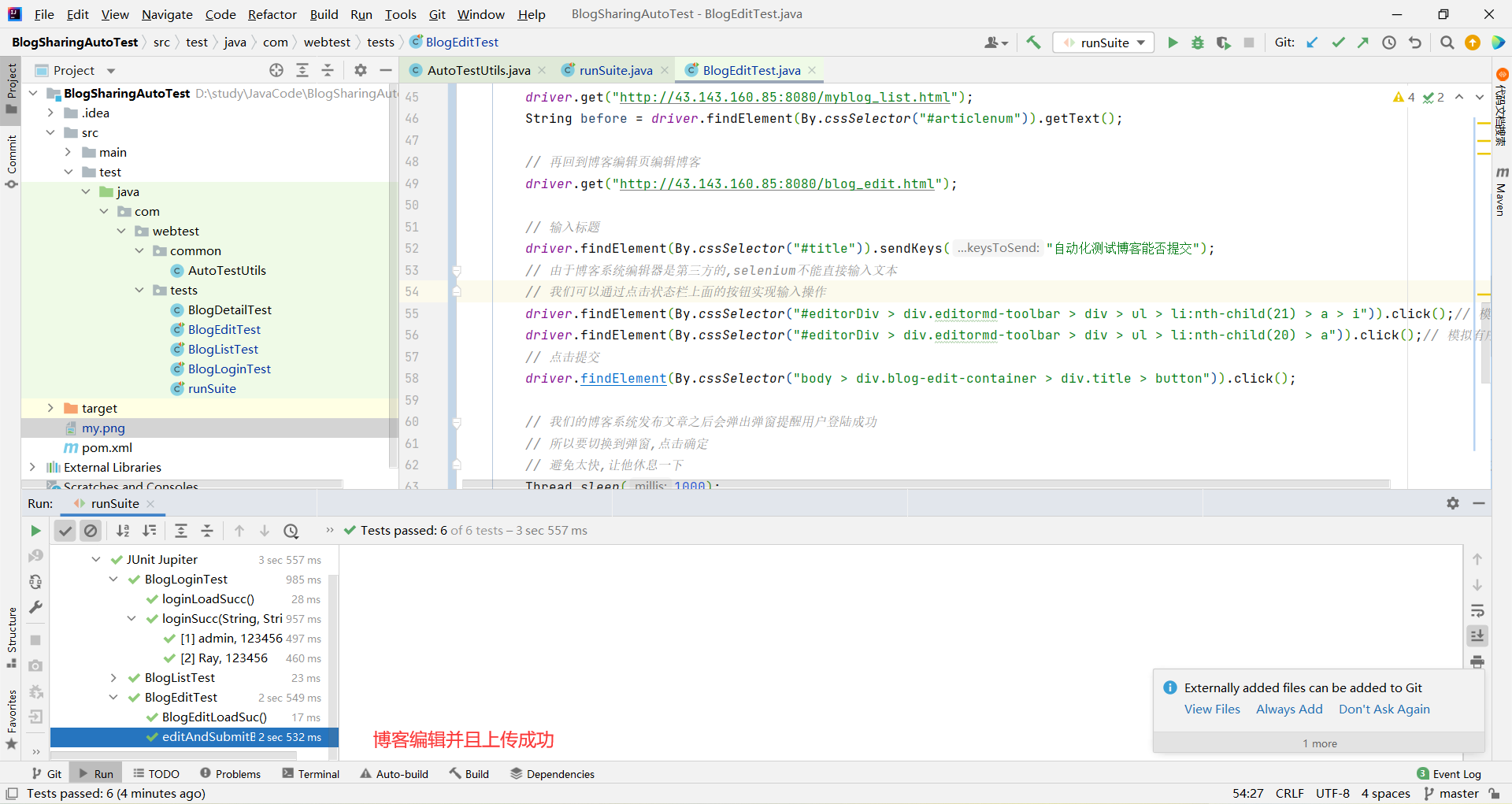1512x804 pixels.
Task: Open Maven side tool window
Action: pyautogui.click(x=1502, y=191)
